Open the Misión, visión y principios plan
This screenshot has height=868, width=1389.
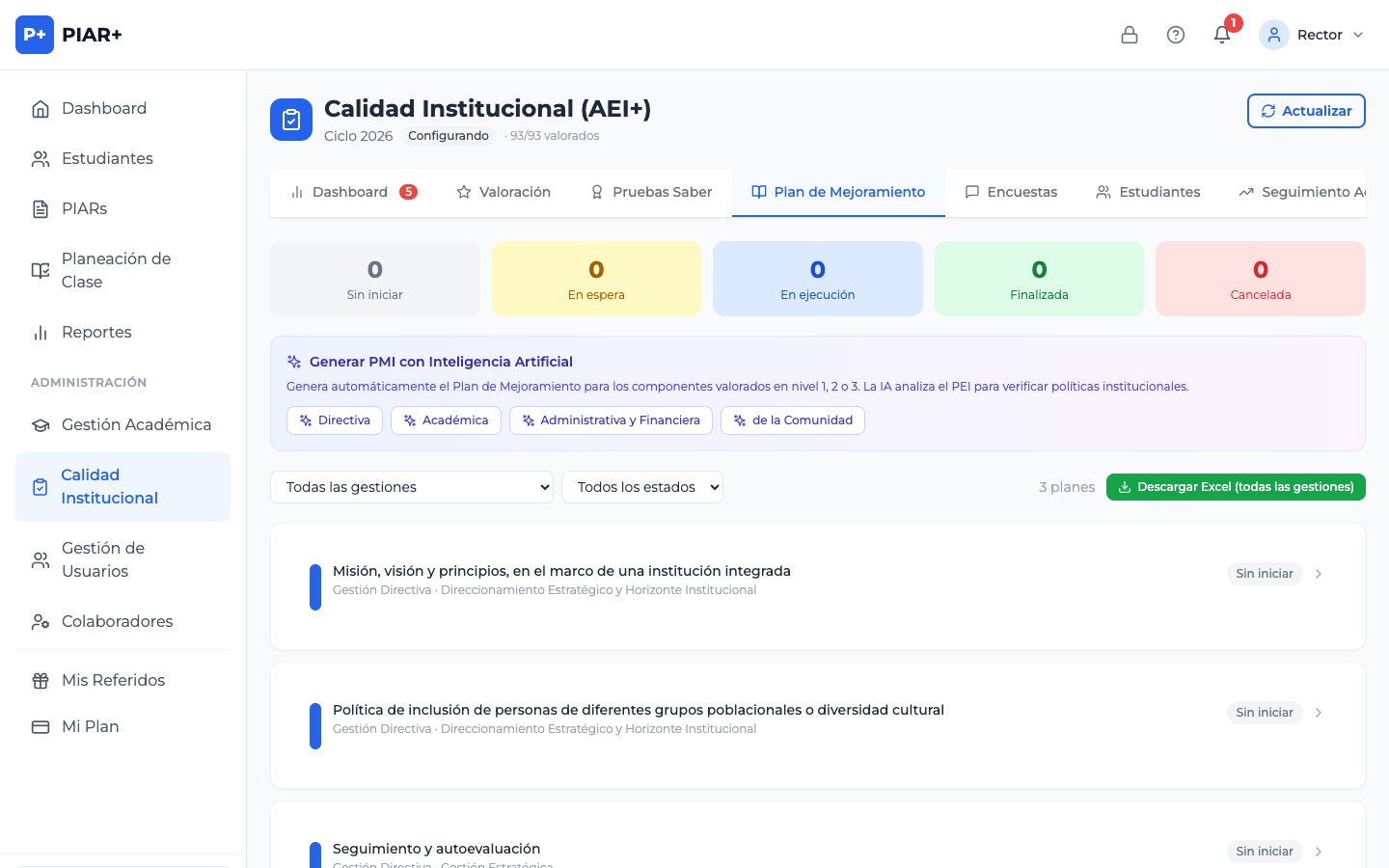pyautogui.click(x=818, y=586)
